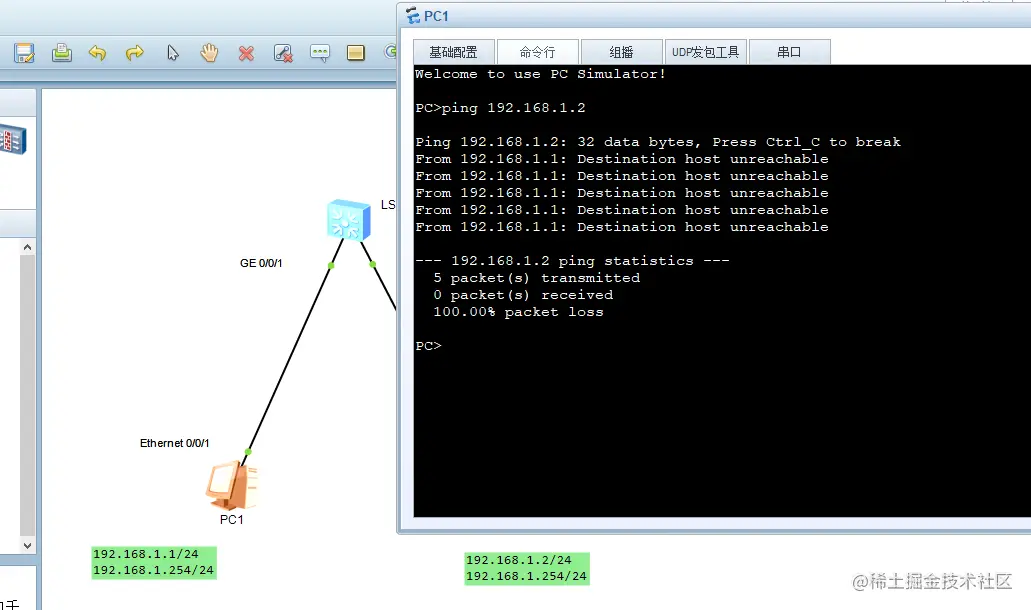Click the Undo arrow icon
The image size is (1031, 610).
(97, 53)
